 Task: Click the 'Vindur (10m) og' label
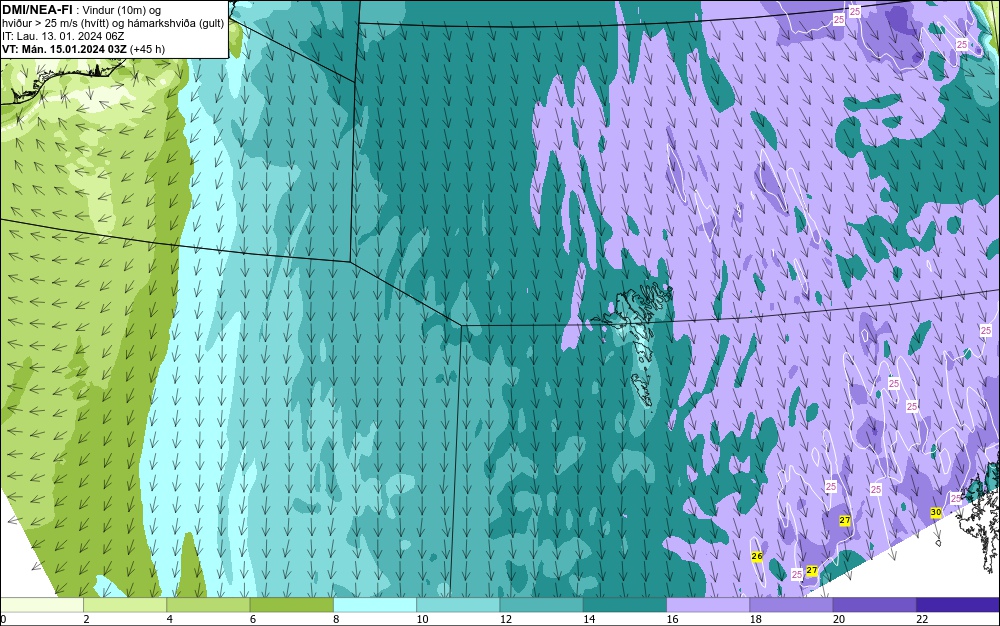click(x=122, y=10)
